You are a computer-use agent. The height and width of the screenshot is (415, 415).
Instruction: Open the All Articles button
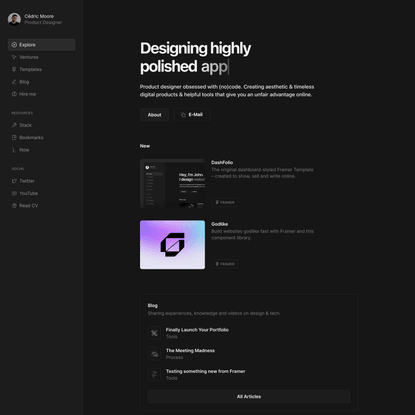point(249,396)
